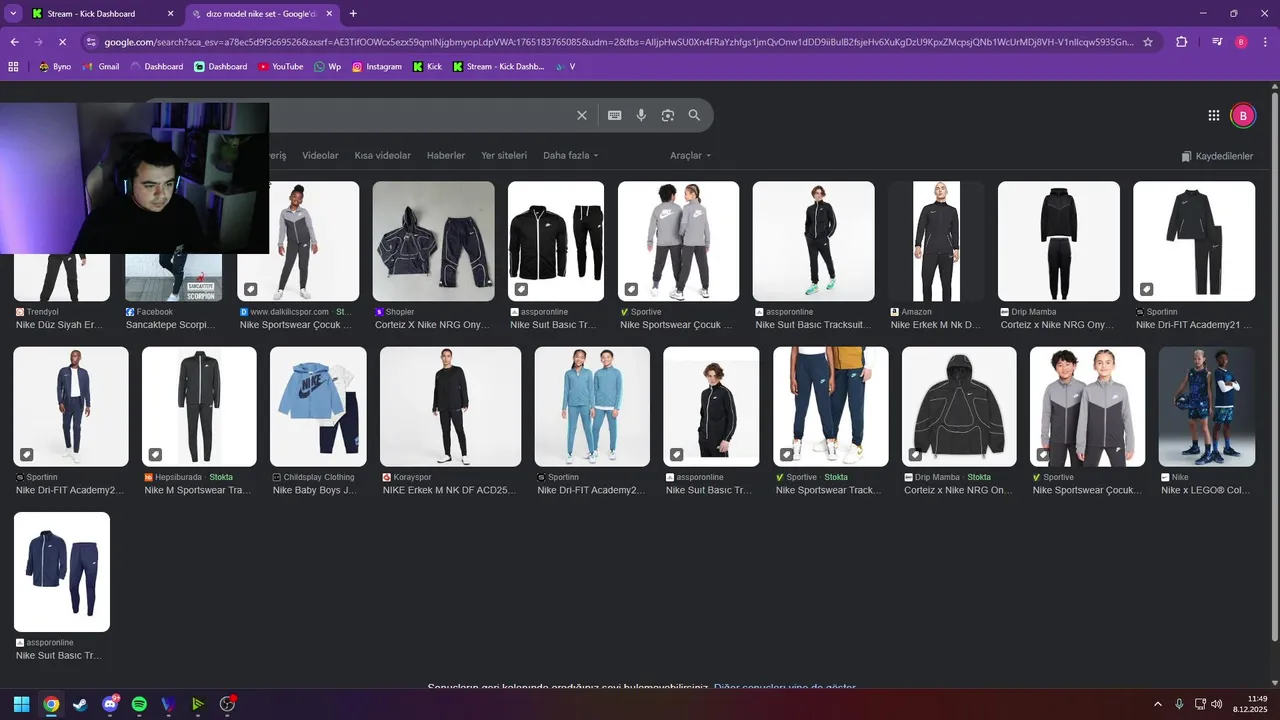The image size is (1280, 720).
Task: Open the Instagram bookmark
Action: pos(377,67)
